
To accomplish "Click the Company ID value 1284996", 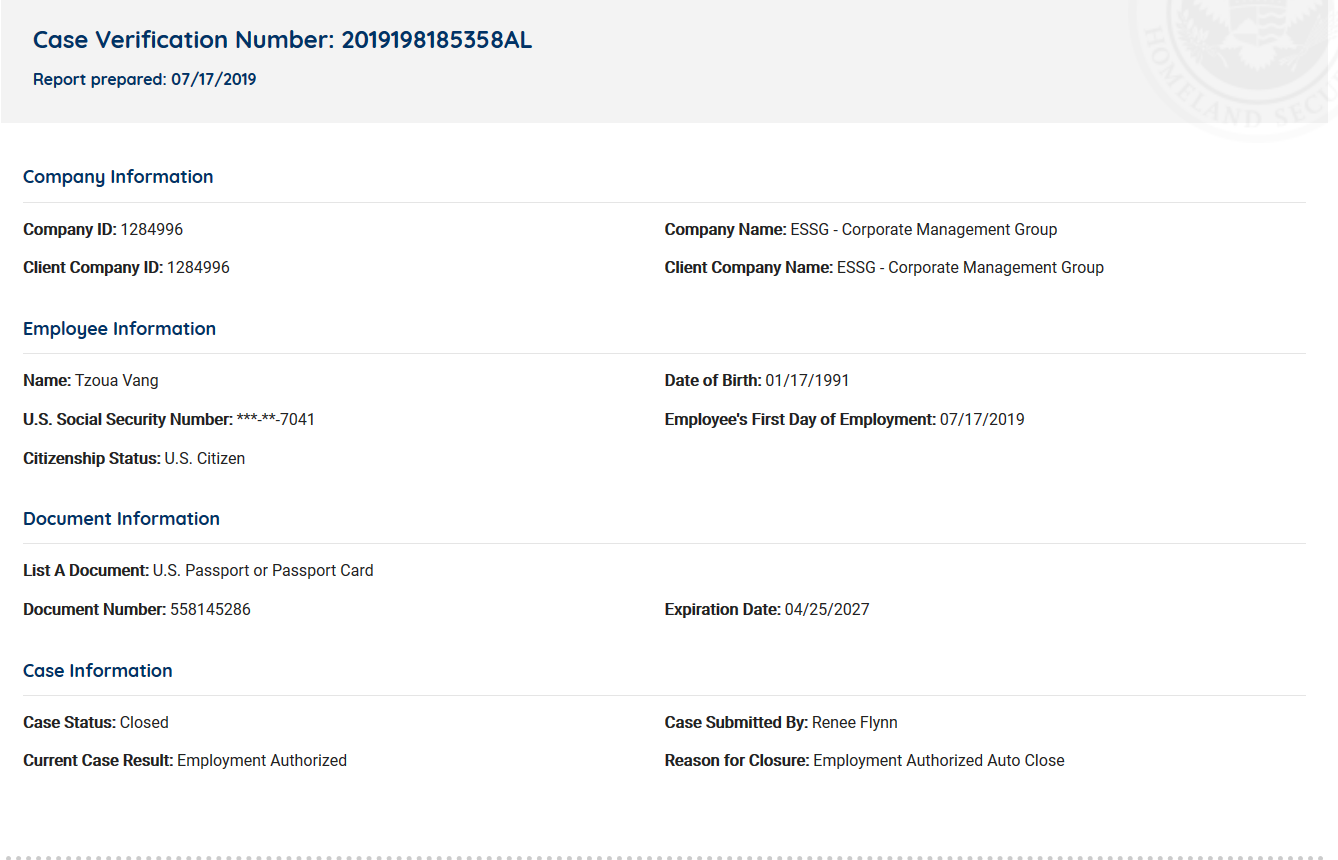I will tap(152, 230).
